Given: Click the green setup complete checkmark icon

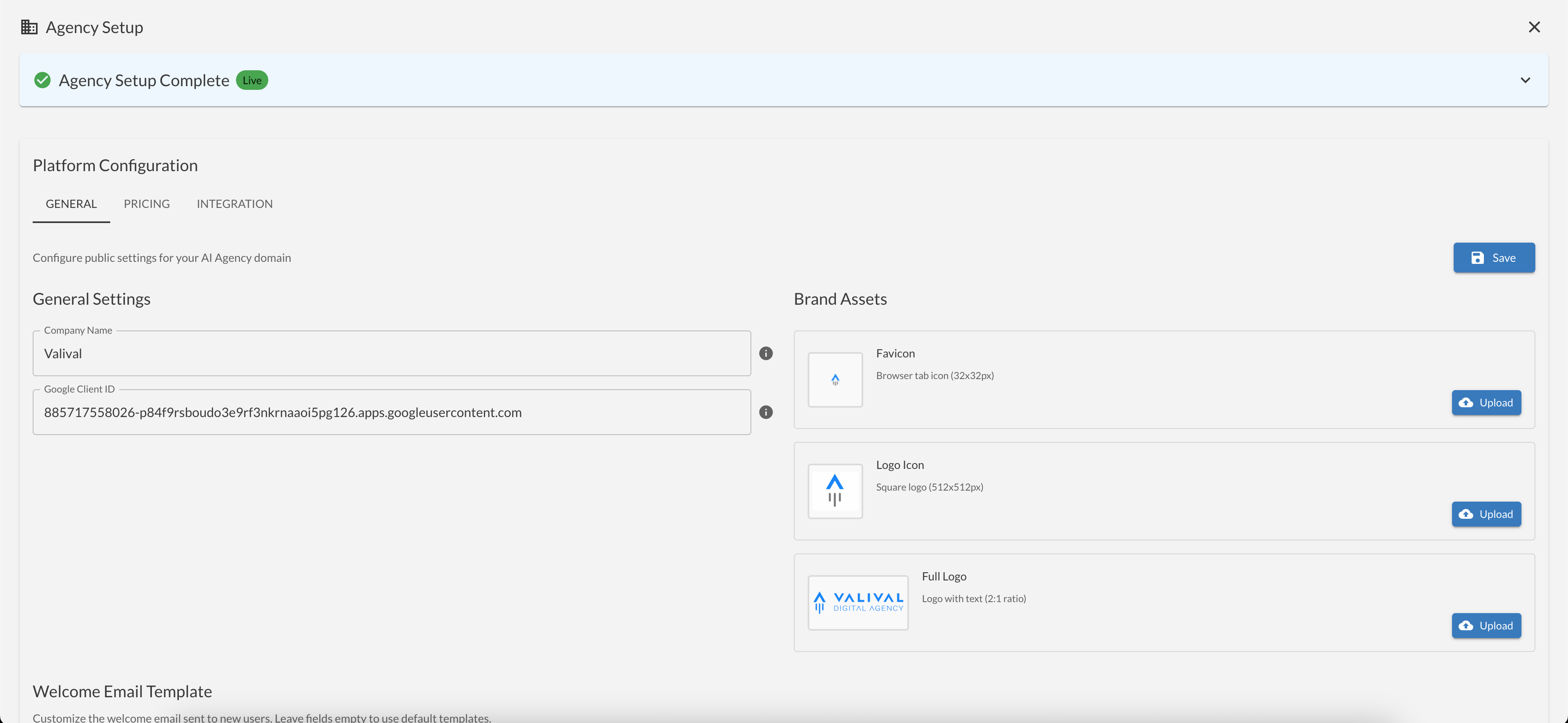Looking at the screenshot, I should pyautogui.click(x=42, y=80).
